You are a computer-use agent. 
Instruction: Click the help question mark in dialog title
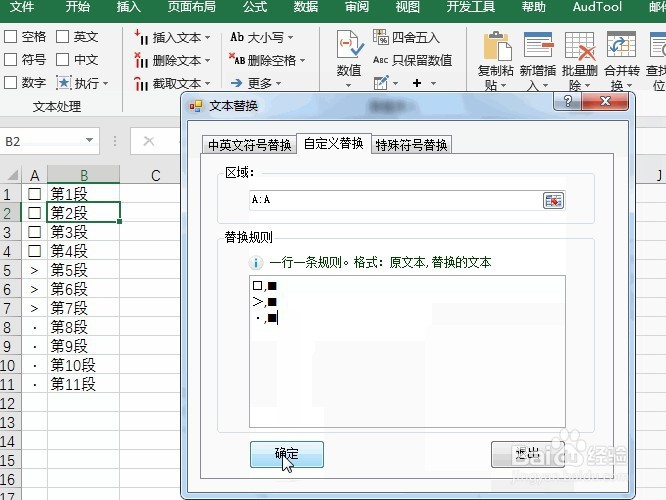568,101
